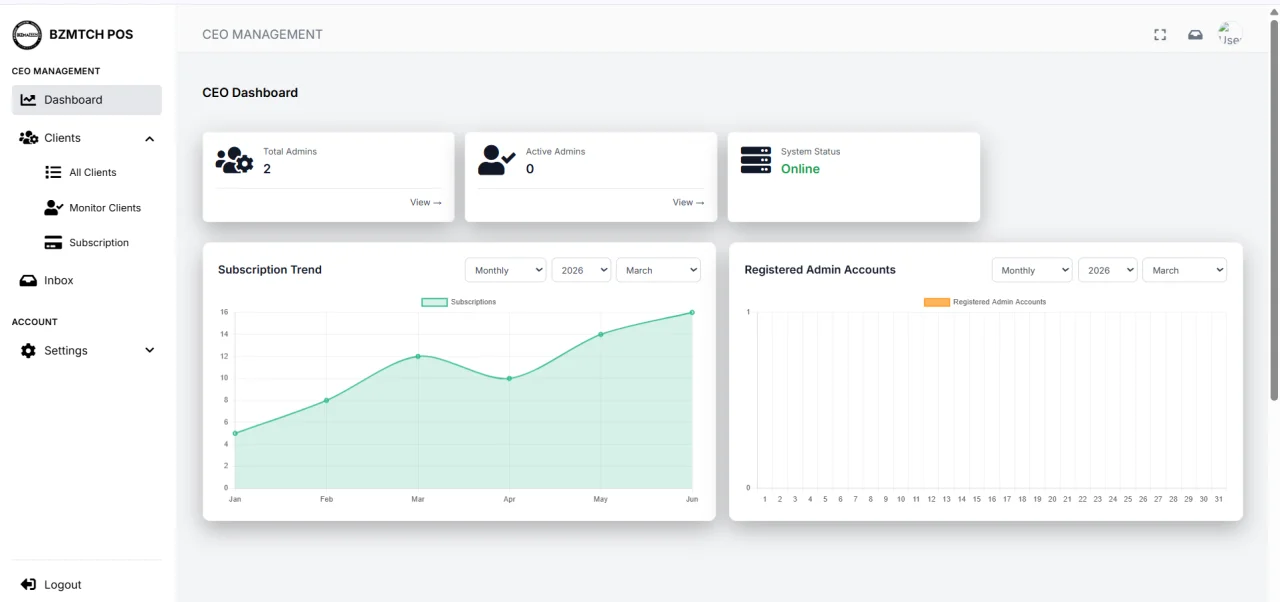Click the Apr data point on the chart
This screenshot has height=602, width=1280.
[509, 378]
